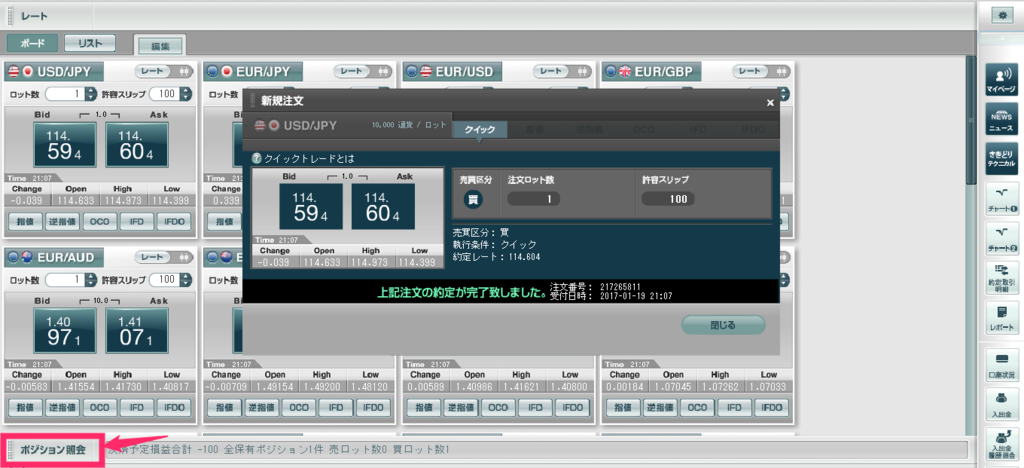Toggle レート/chart switch on EUR/GBP card

click(x=761, y=70)
